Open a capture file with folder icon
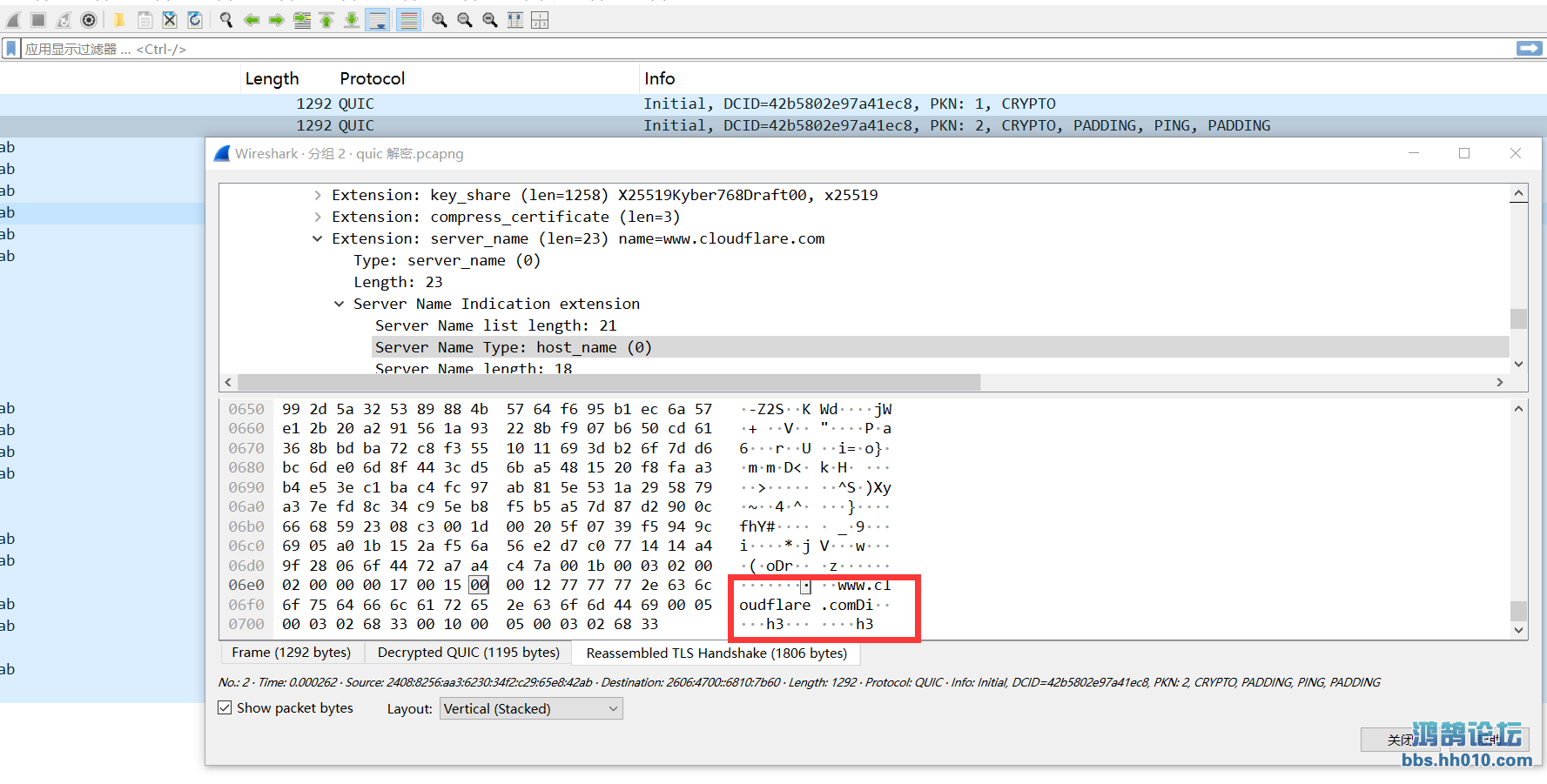Image resolution: width=1547 pixels, height=784 pixels. (x=120, y=20)
